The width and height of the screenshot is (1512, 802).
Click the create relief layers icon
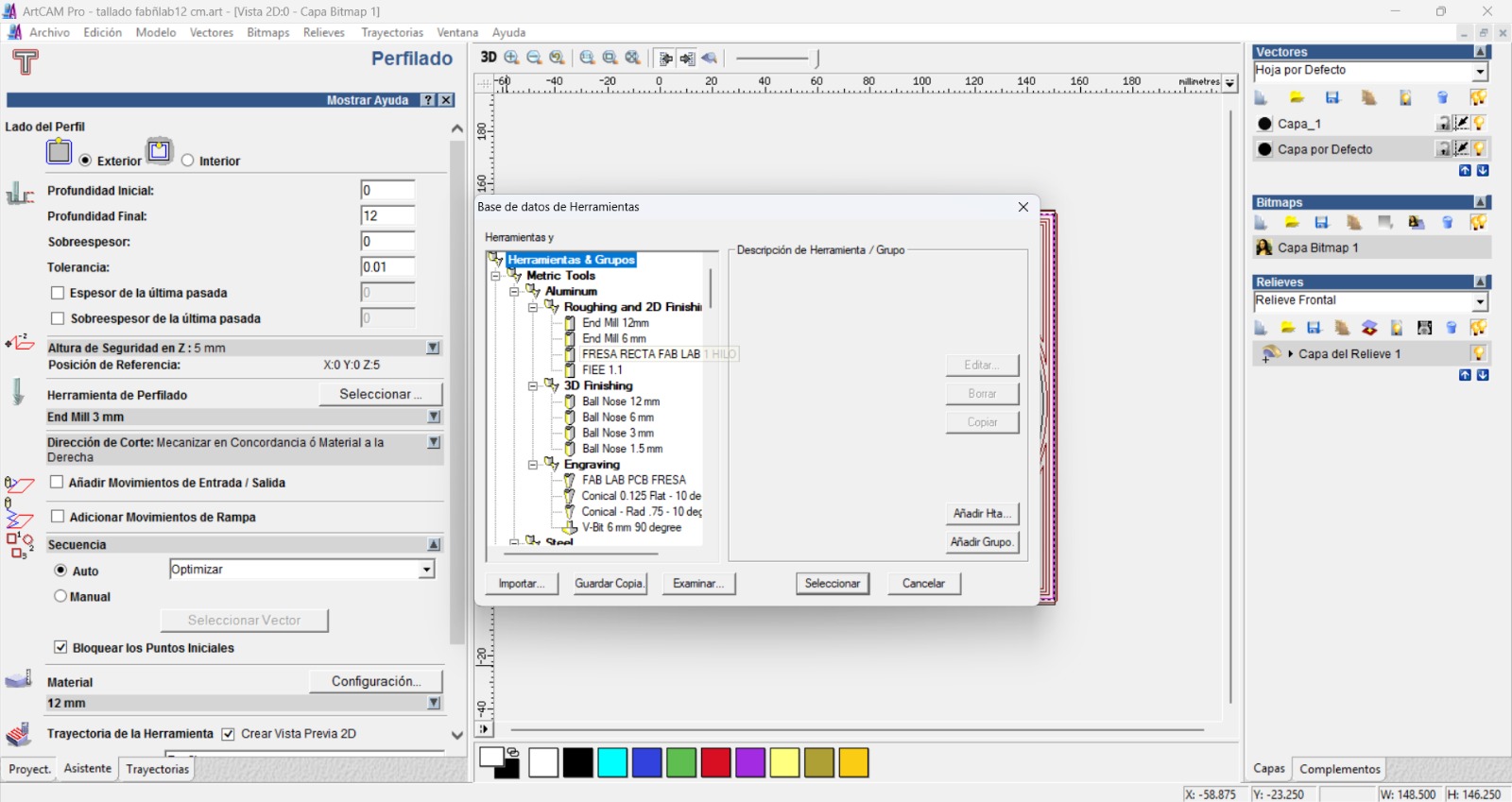1369,328
